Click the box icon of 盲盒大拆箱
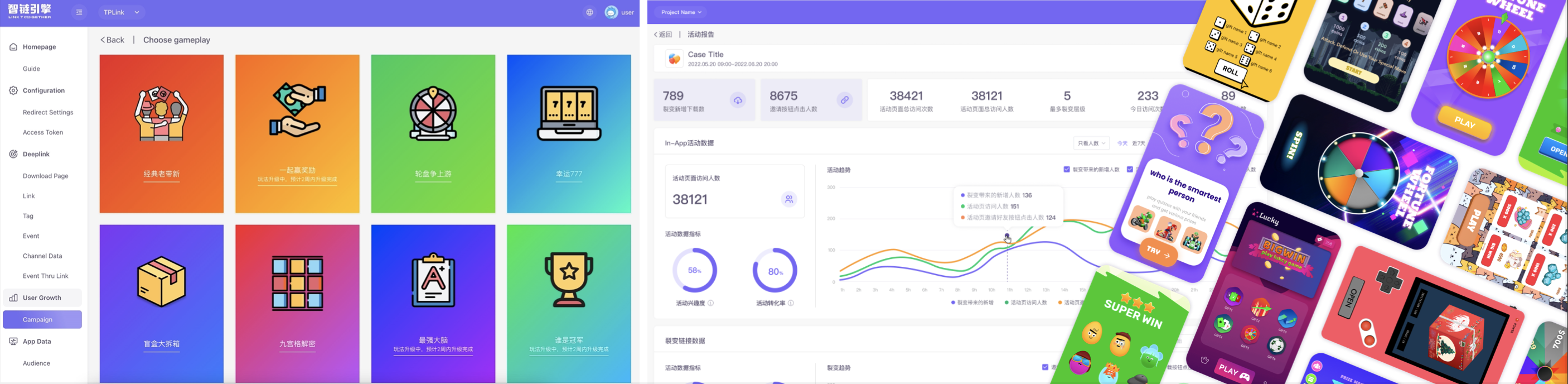 (x=161, y=282)
